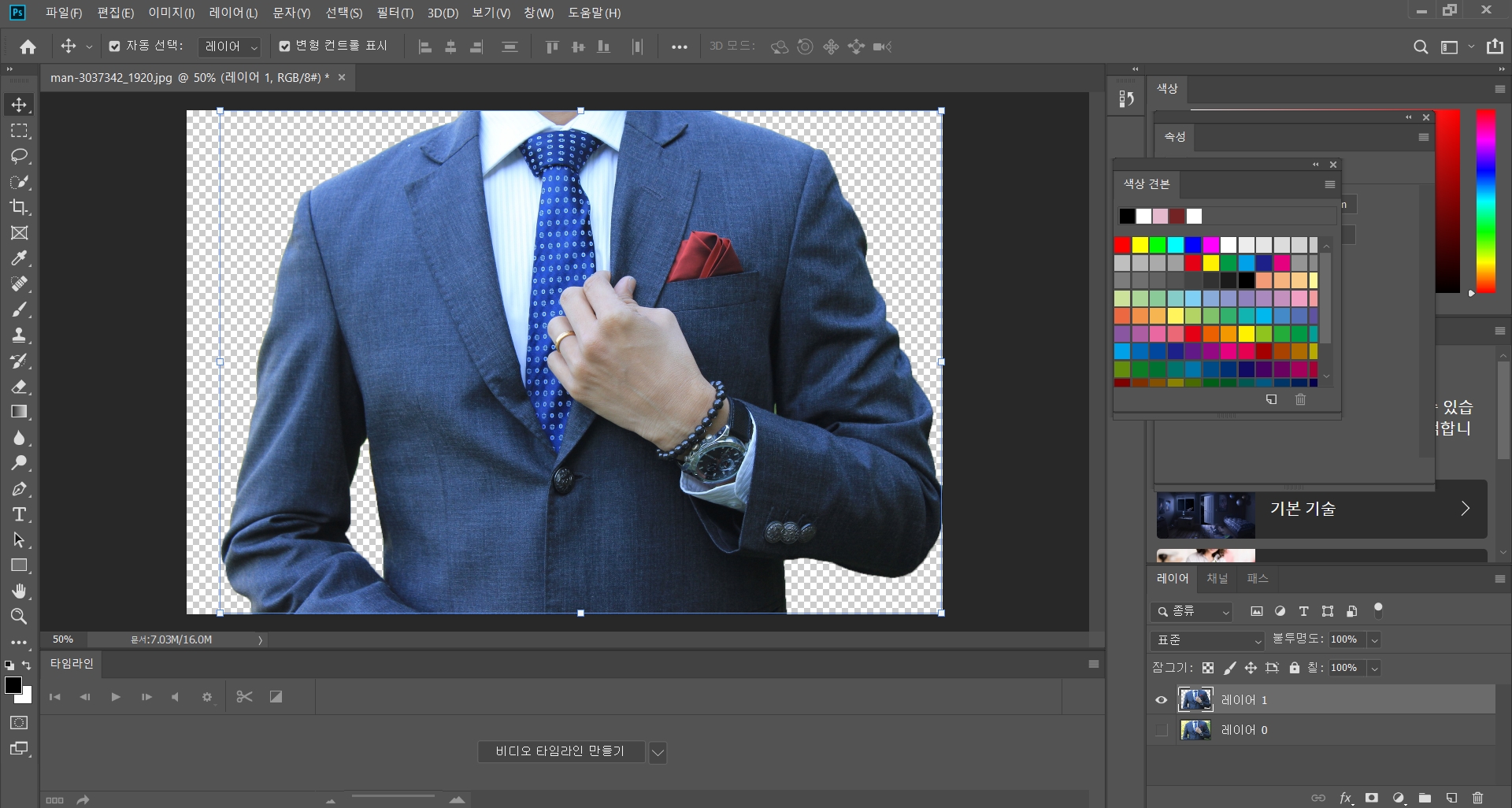Select the Quick Selection tool

(x=19, y=182)
